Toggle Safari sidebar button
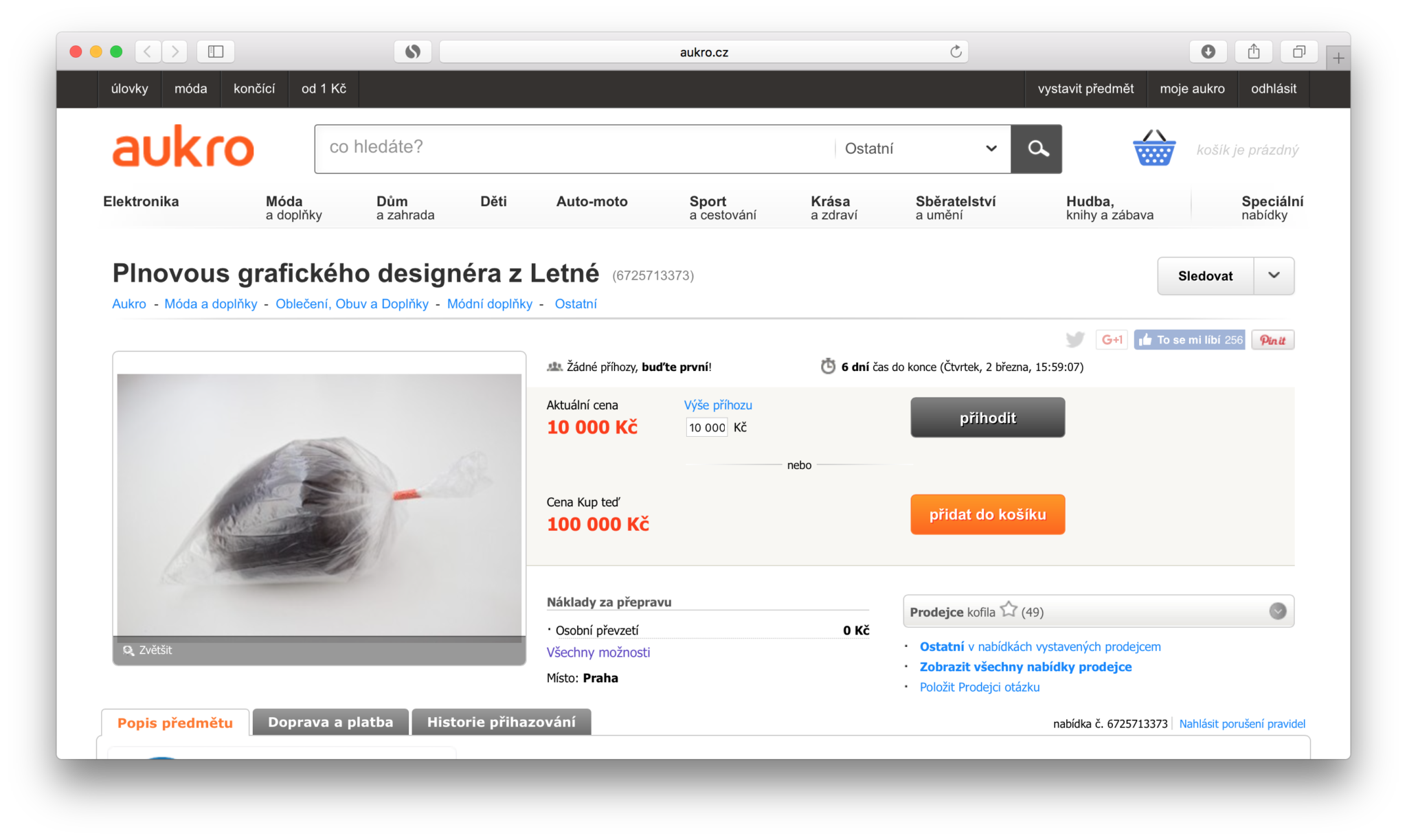This screenshot has height=840, width=1407. pos(216,52)
